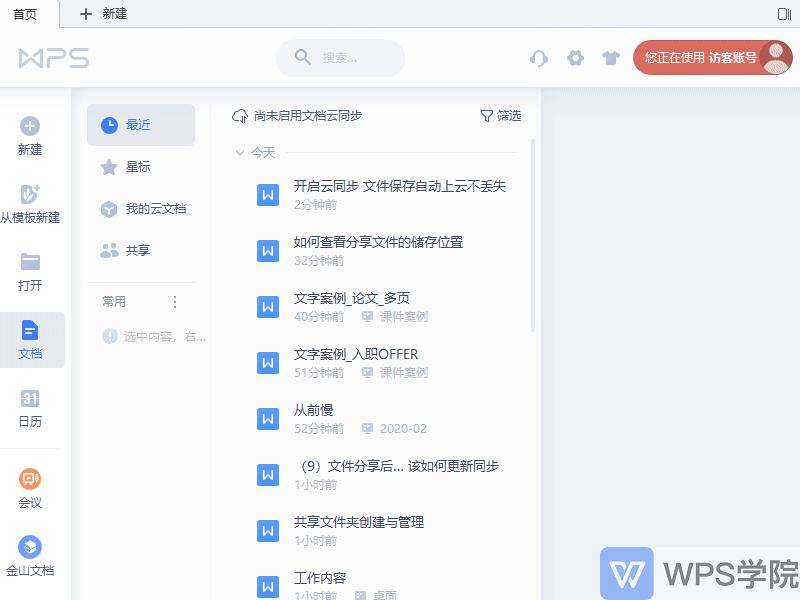
Task: Click the 打开 folder icon
Action: [30, 262]
